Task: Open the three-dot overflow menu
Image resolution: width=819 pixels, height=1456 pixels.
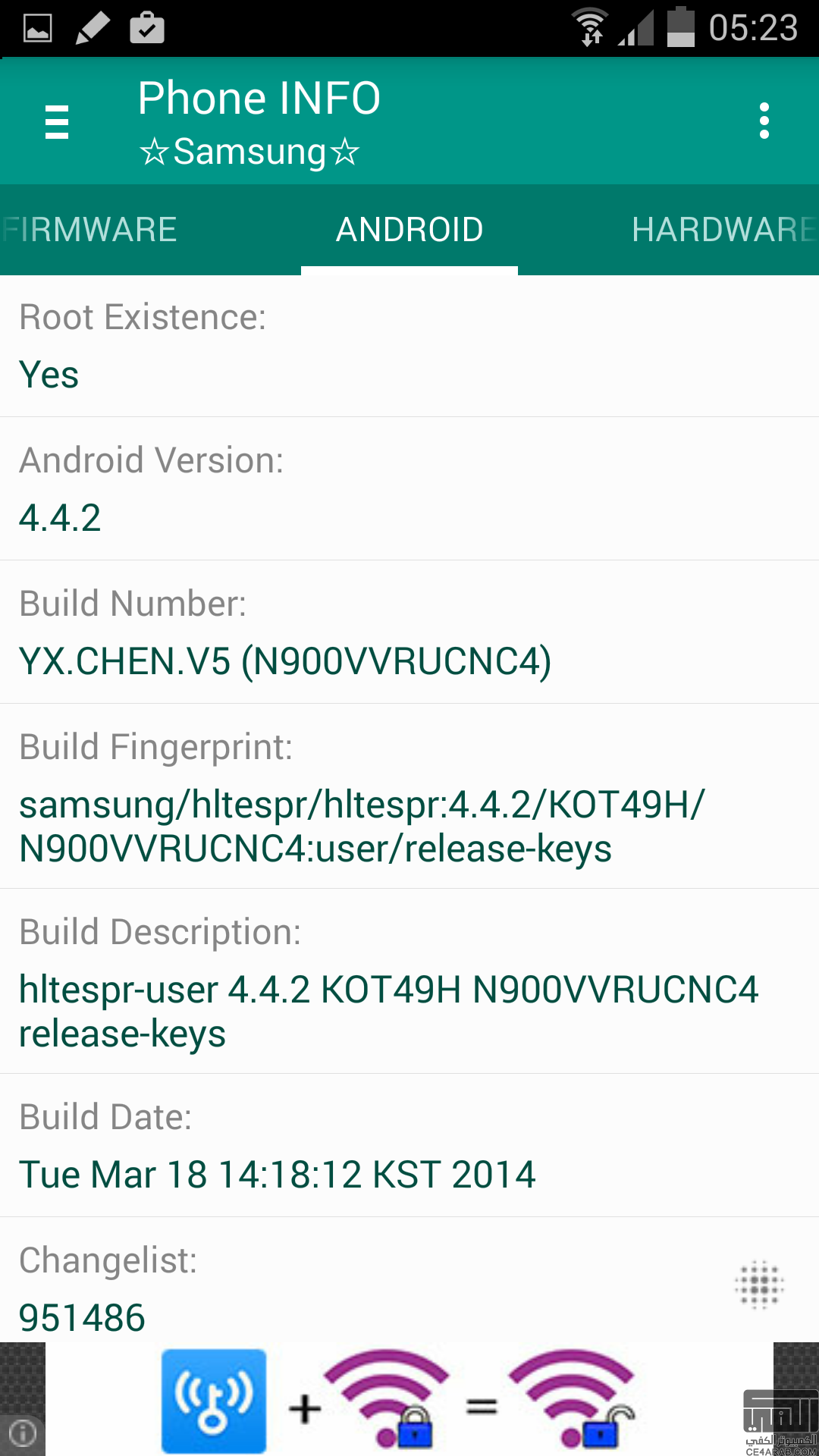Action: tap(764, 121)
